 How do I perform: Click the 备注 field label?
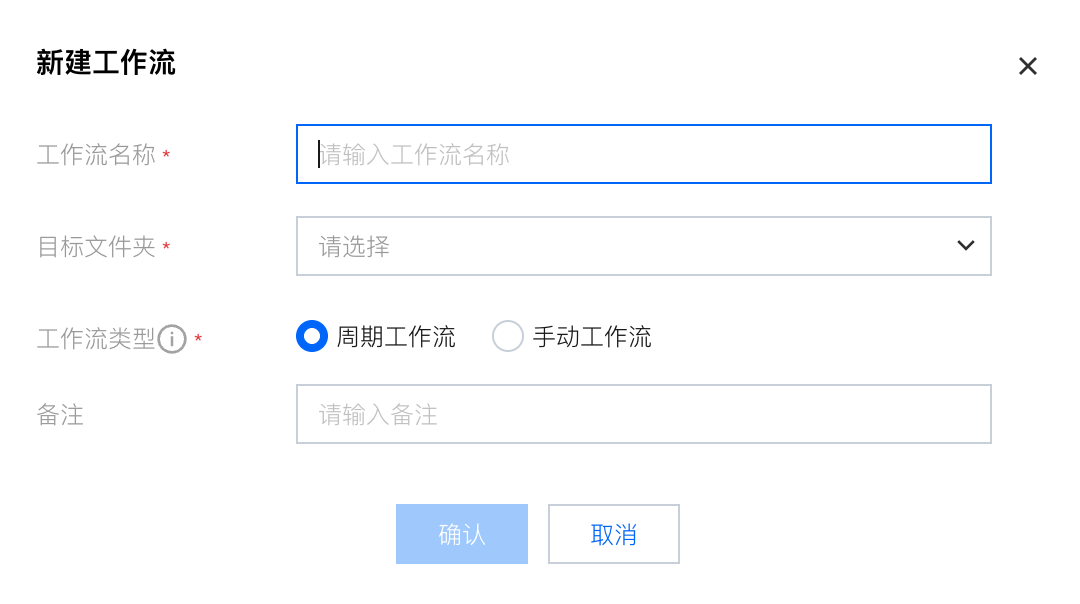click(60, 415)
